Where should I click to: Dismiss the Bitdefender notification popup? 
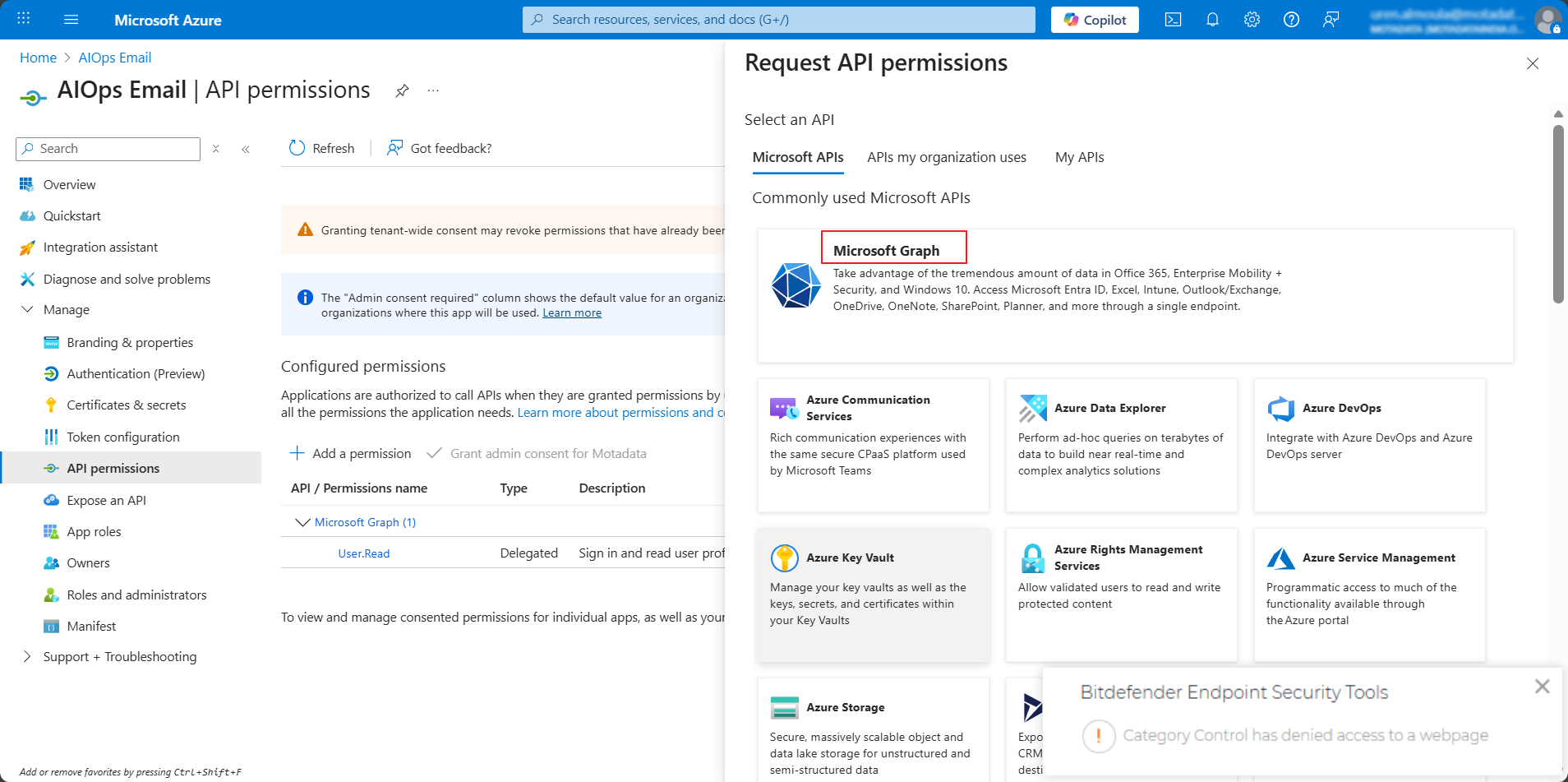click(x=1543, y=686)
